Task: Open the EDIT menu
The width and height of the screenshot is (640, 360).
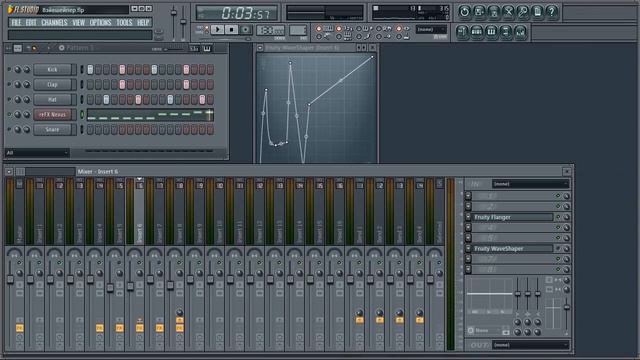Action: coord(31,22)
